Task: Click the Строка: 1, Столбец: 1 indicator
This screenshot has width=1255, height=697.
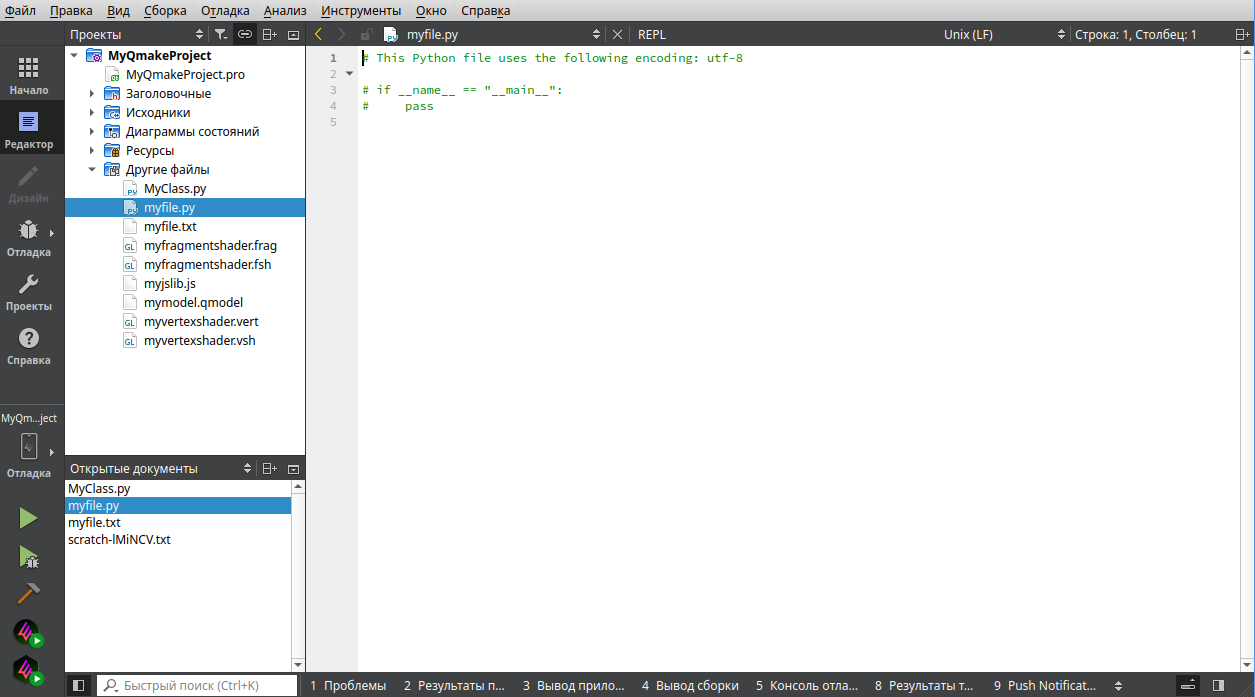Action: (x=1135, y=34)
